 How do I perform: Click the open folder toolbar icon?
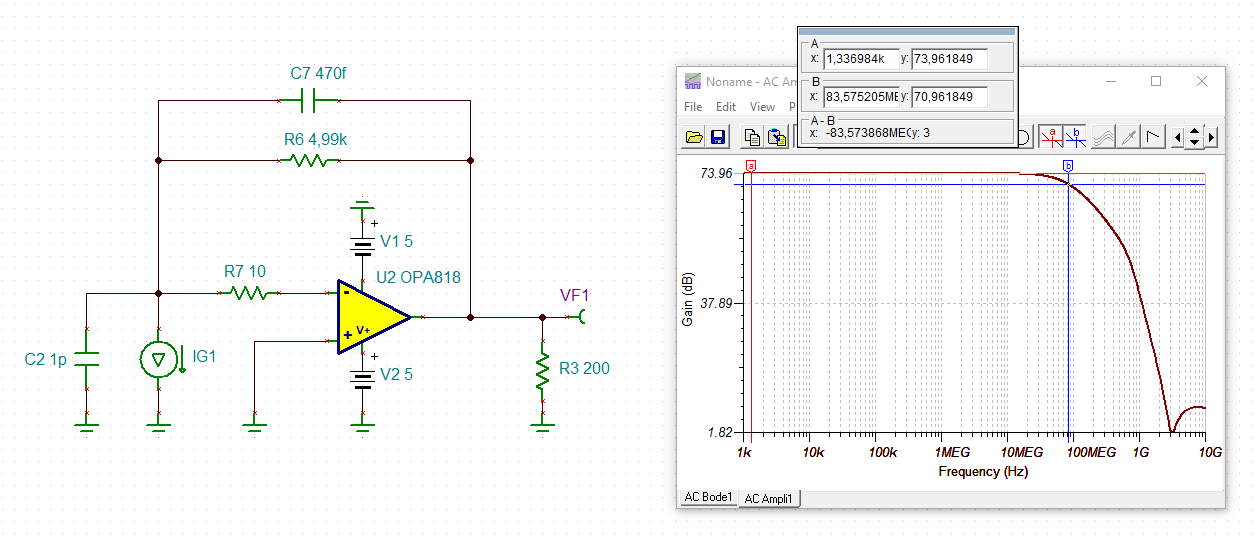coord(694,137)
